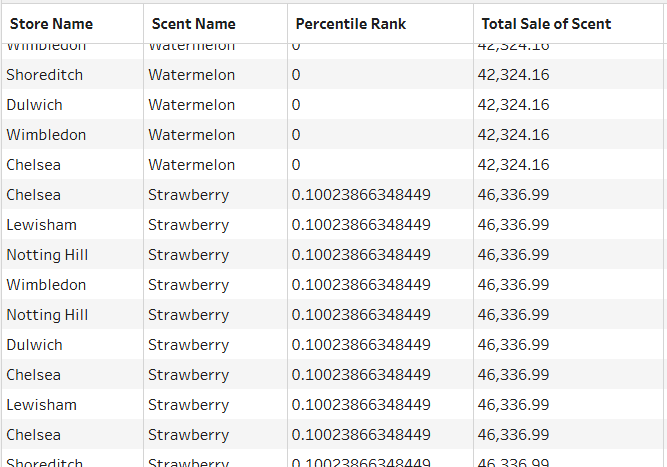This screenshot has width=667, height=467.
Task: Select the Percentile Rank column header
Action: click(x=351, y=24)
